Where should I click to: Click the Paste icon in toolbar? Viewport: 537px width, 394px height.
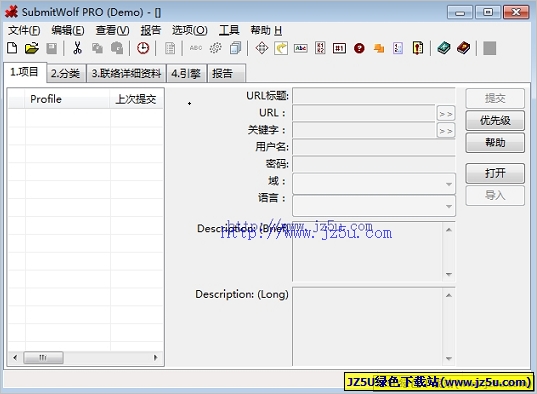[117, 48]
